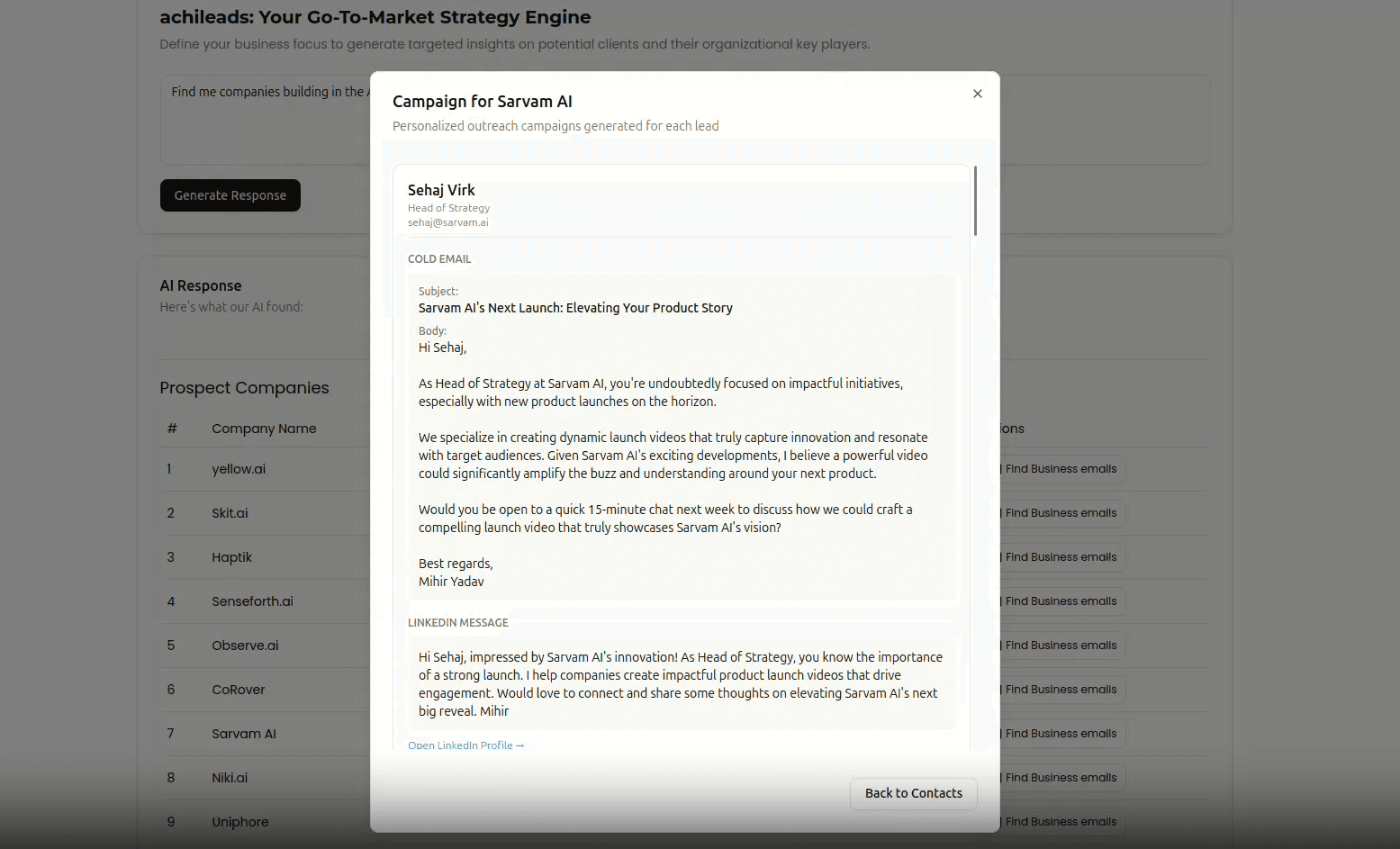The image size is (1400, 849).
Task: Close the Campaign for Sarvam AI dialog
Action: pos(977,94)
